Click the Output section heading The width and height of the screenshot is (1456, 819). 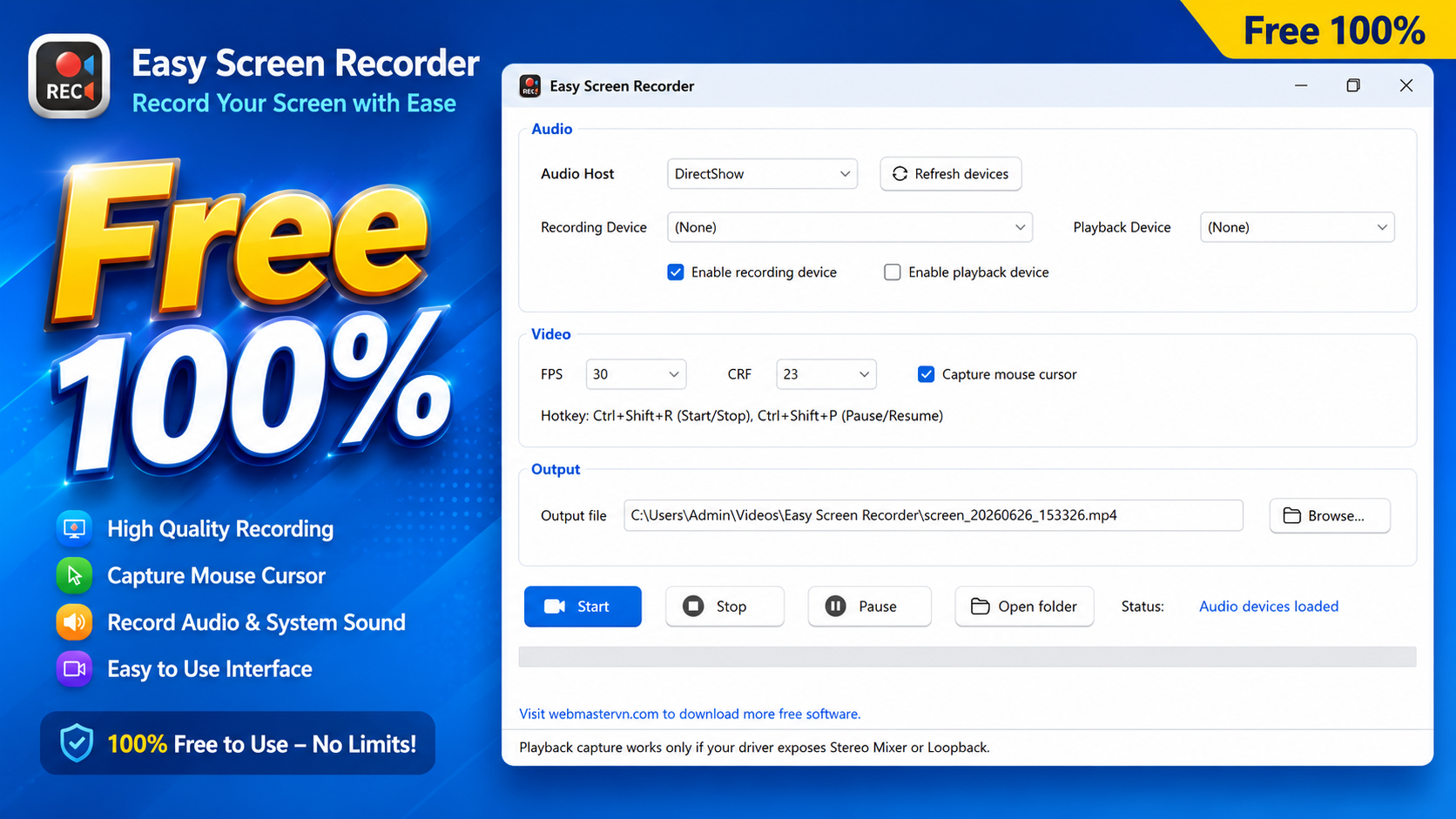pyautogui.click(x=556, y=469)
